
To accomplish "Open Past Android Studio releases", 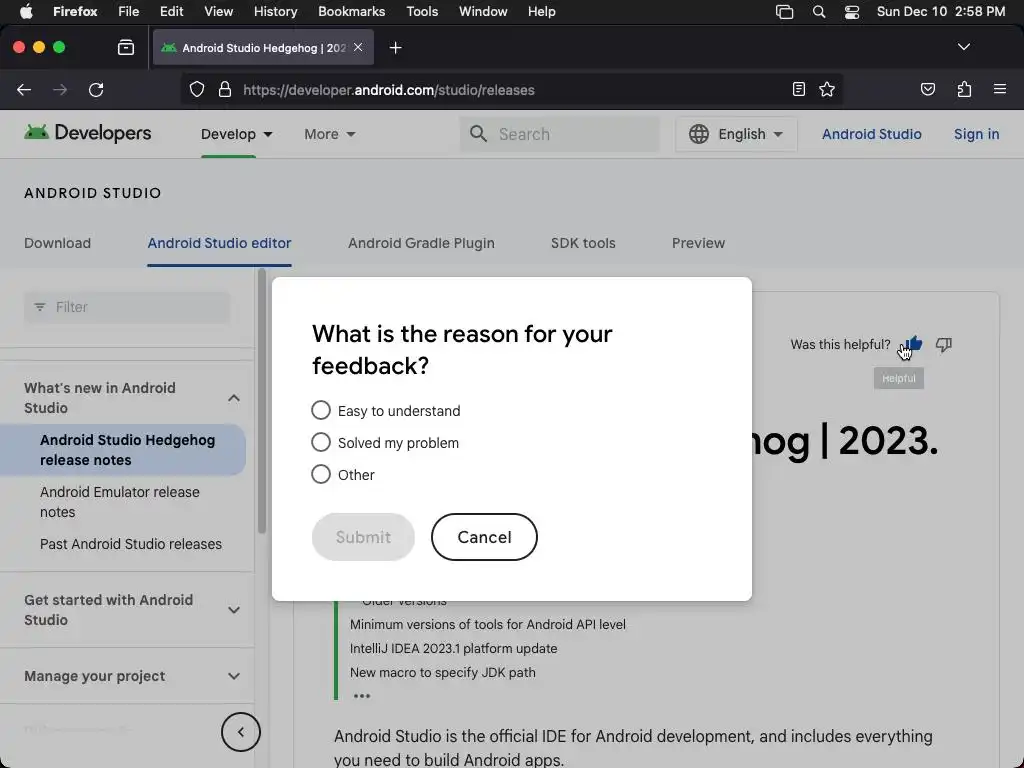I will (x=131, y=543).
